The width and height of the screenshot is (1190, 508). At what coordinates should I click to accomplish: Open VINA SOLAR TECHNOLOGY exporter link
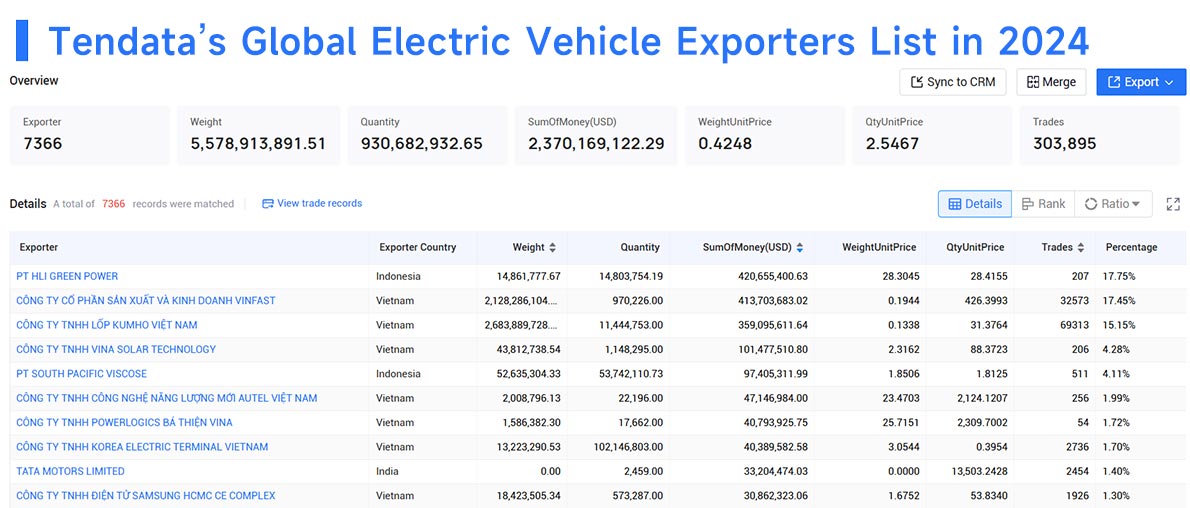[116, 349]
